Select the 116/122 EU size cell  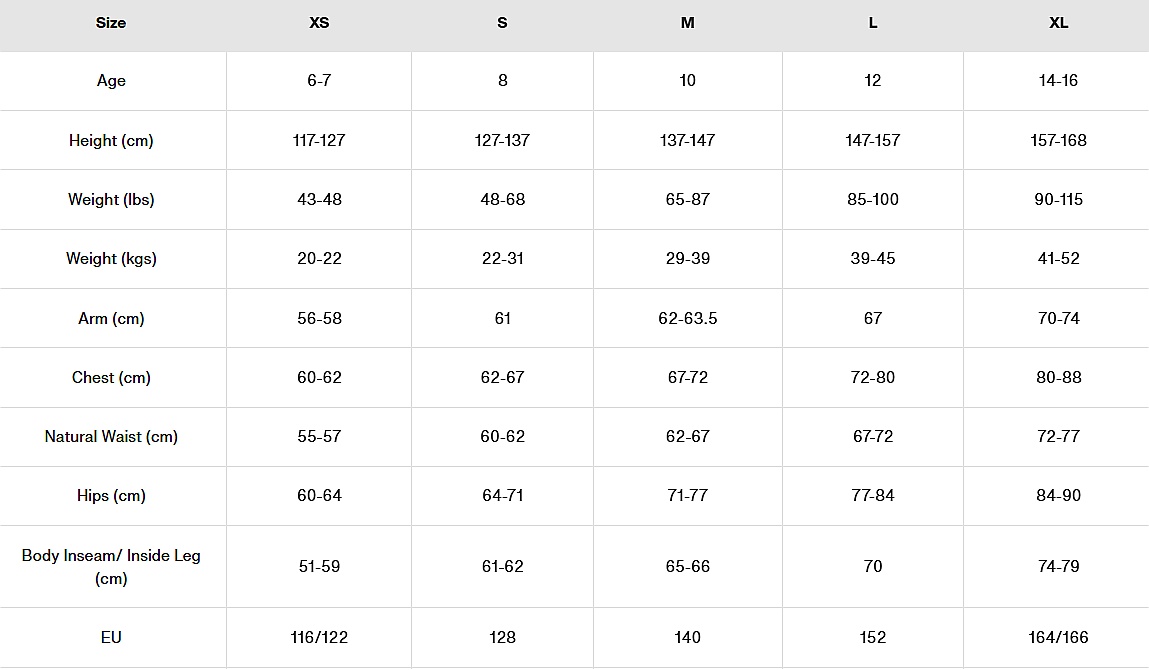319,637
